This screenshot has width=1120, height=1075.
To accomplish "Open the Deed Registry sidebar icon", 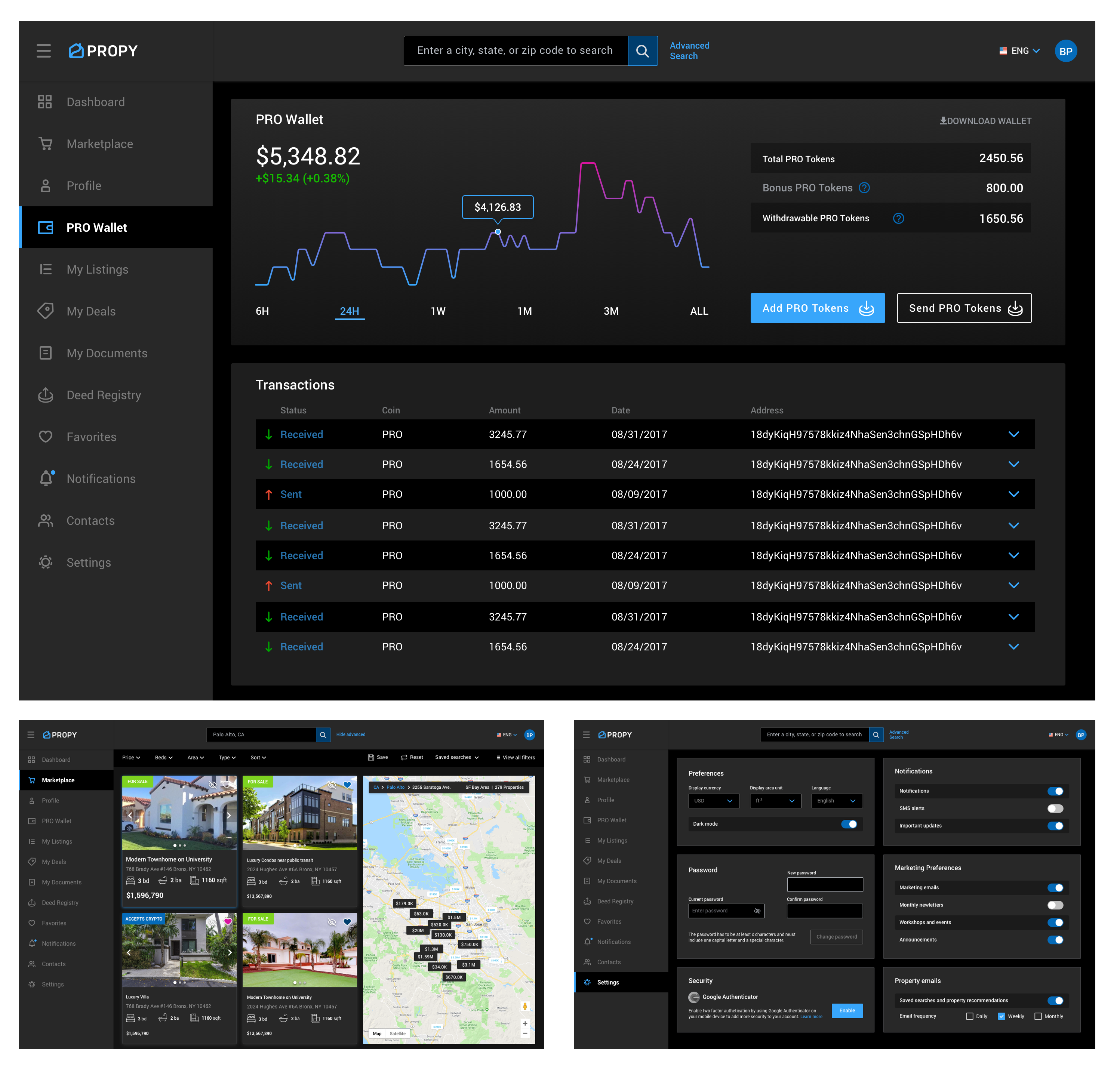I will [46, 395].
